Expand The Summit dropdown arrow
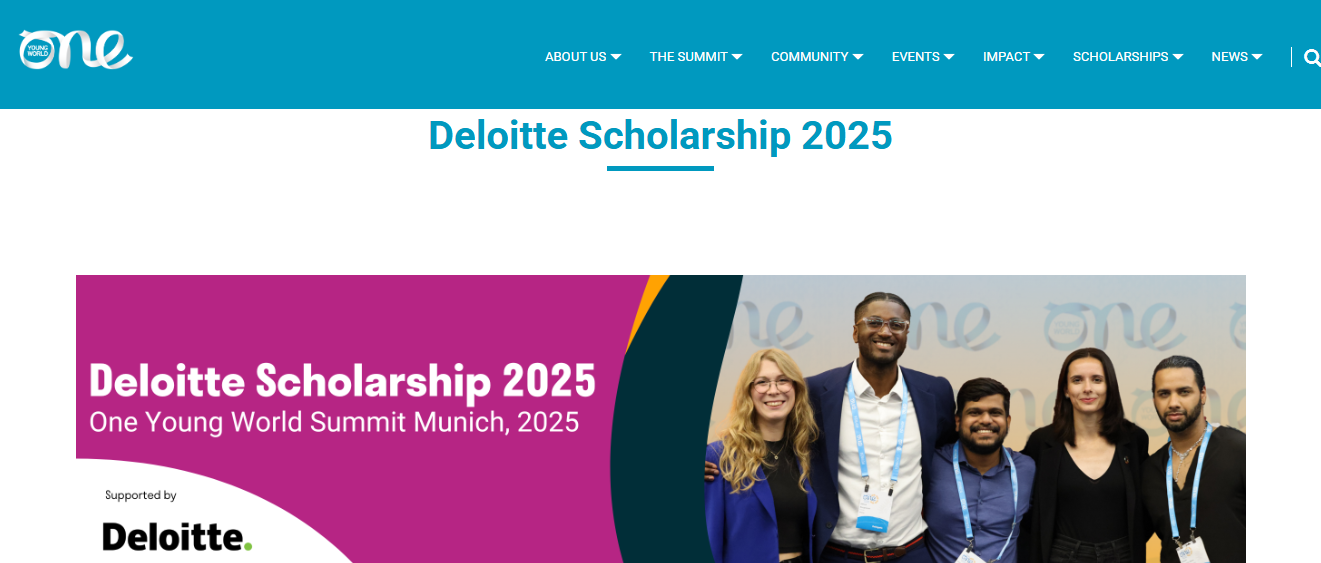The height and width of the screenshot is (563, 1321). [737, 57]
